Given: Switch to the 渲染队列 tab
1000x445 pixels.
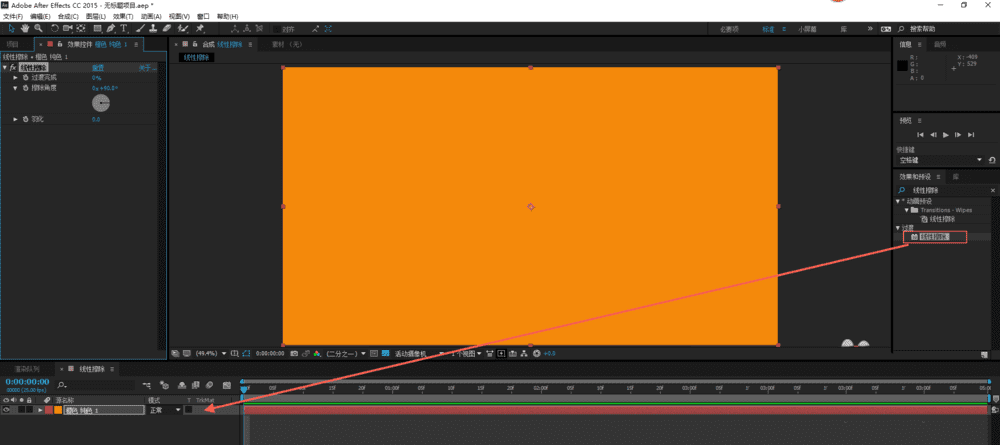Looking at the screenshot, I should tap(28, 369).
